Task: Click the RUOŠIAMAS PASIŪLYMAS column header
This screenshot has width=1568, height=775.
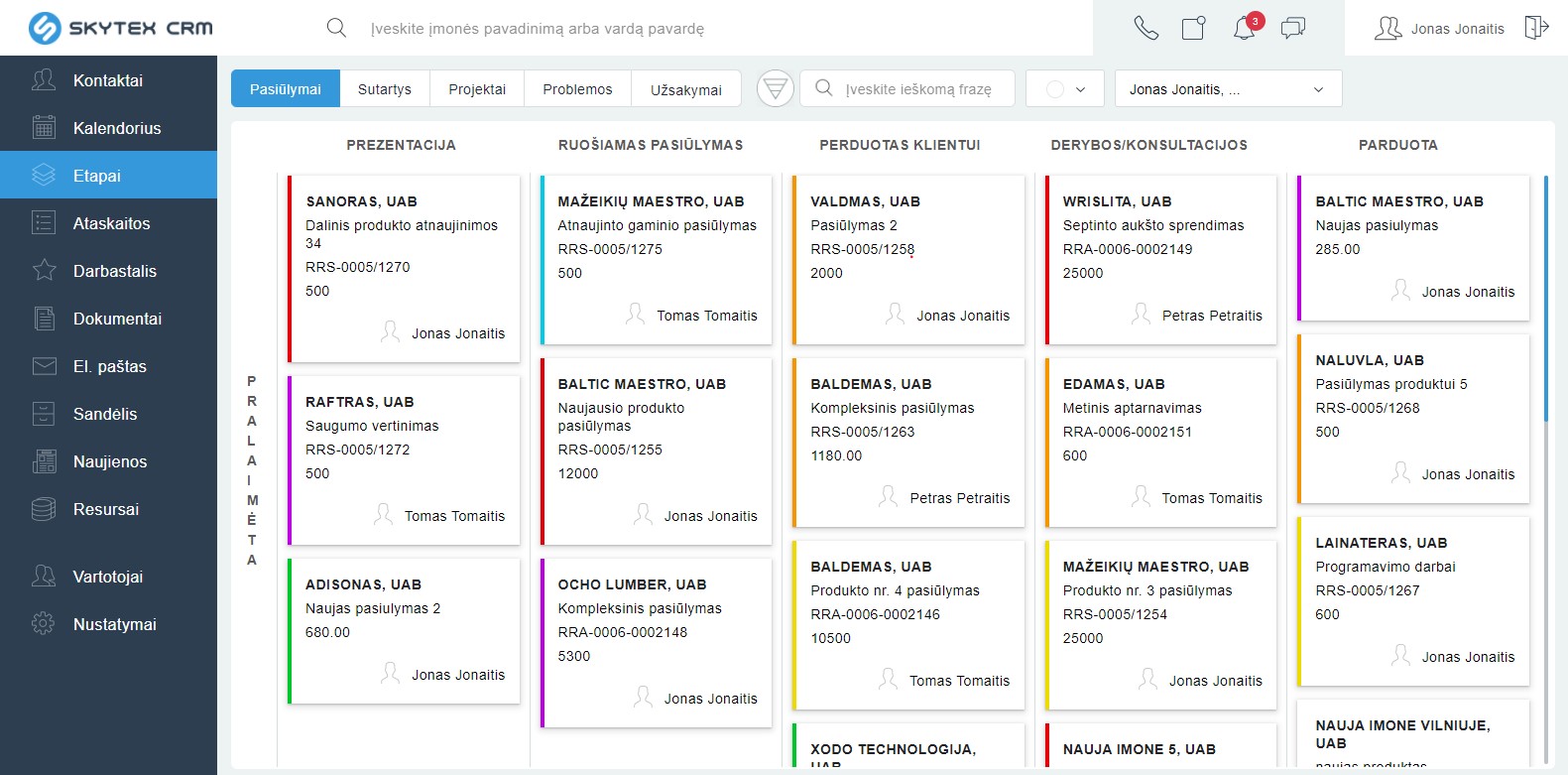Action: [651, 145]
